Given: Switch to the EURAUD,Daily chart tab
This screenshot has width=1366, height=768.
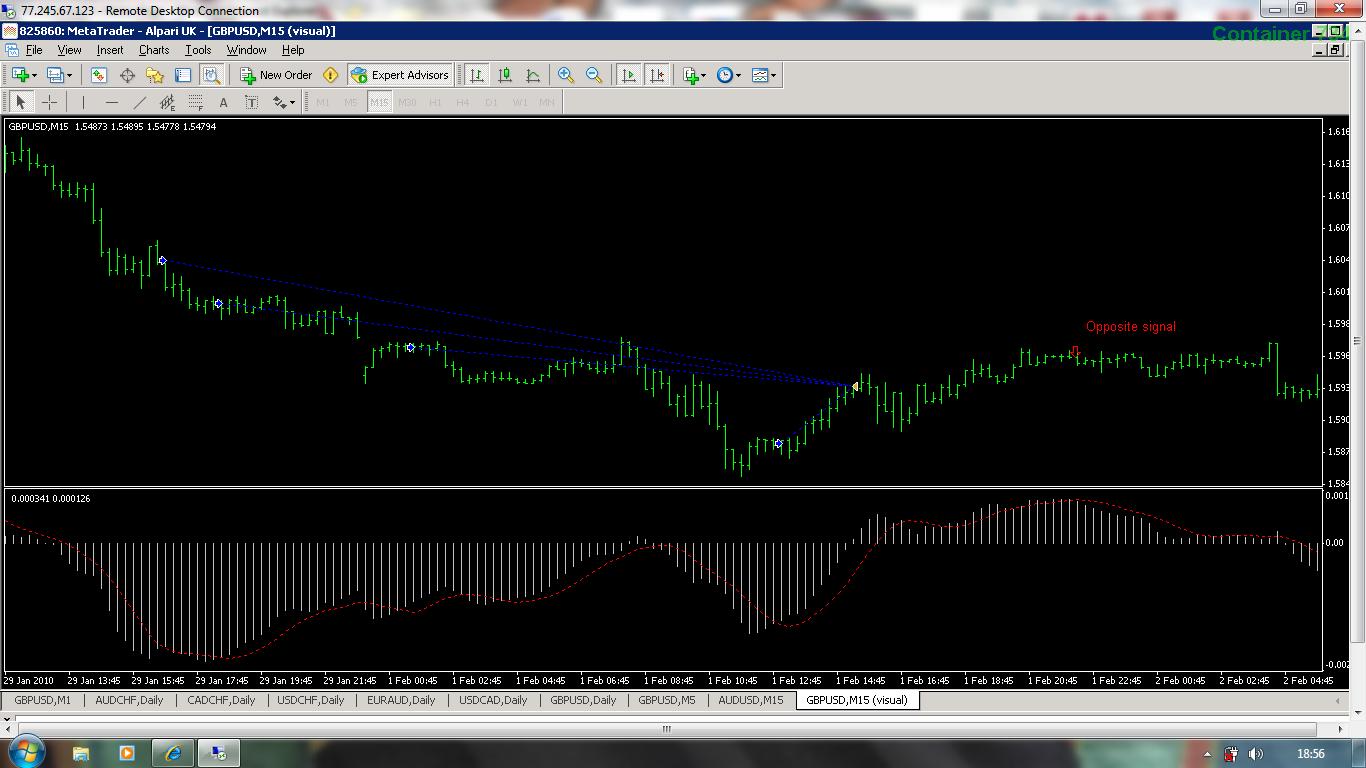Looking at the screenshot, I should coord(401,700).
